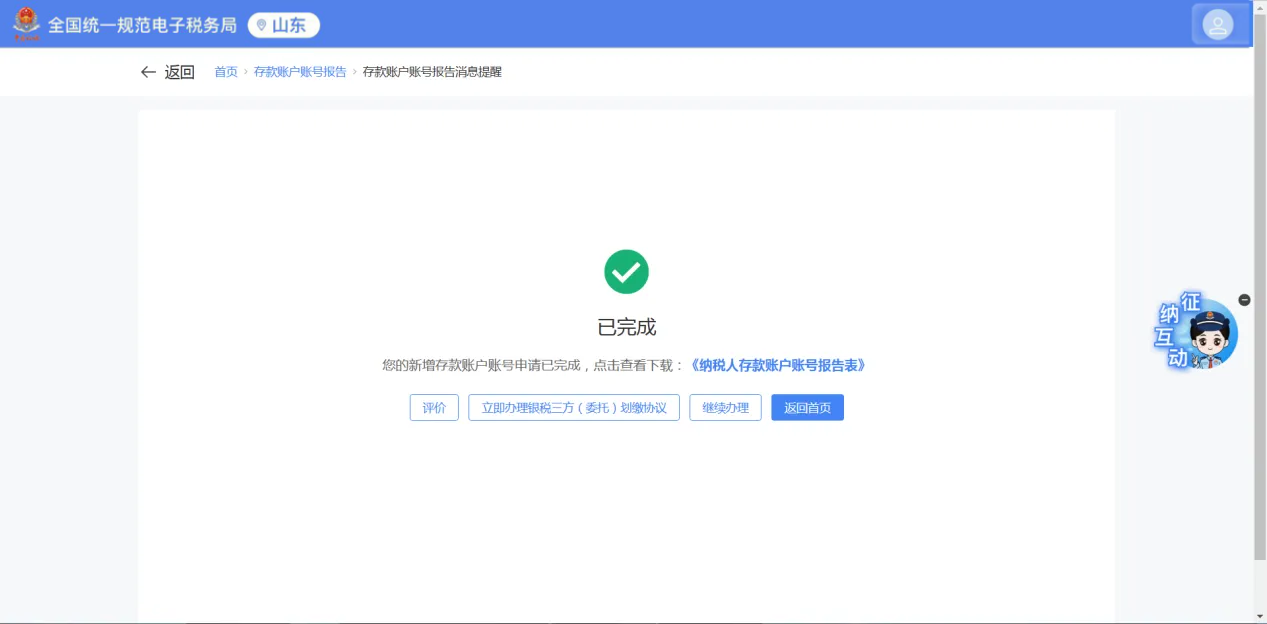The height and width of the screenshot is (624, 1267).
Task: Click the tax bureau emblem logo
Action: [x=26, y=24]
